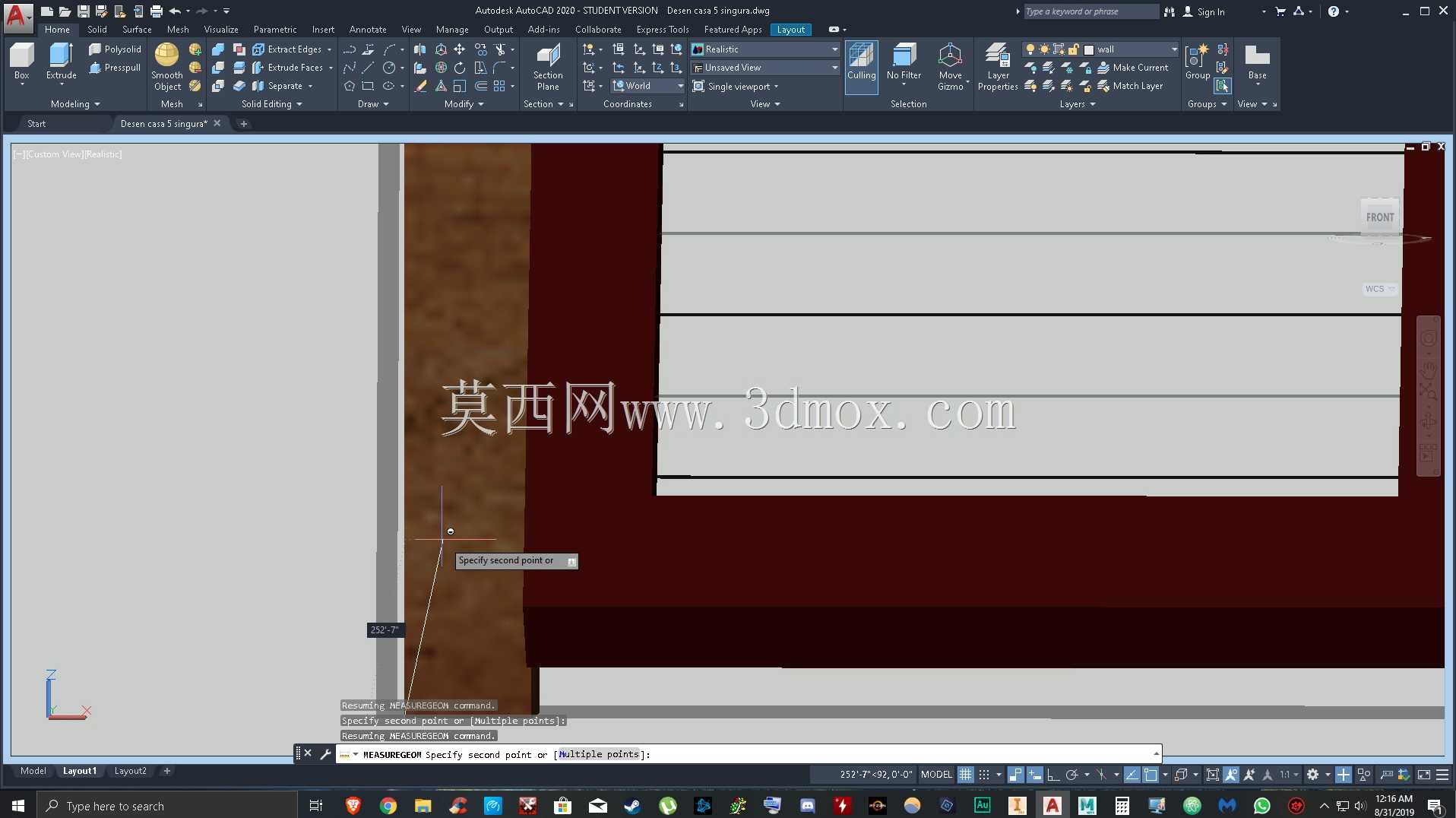Screen dimensions: 1456x818
Task: Open the Unsaved View dropdown
Action: [764, 68]
